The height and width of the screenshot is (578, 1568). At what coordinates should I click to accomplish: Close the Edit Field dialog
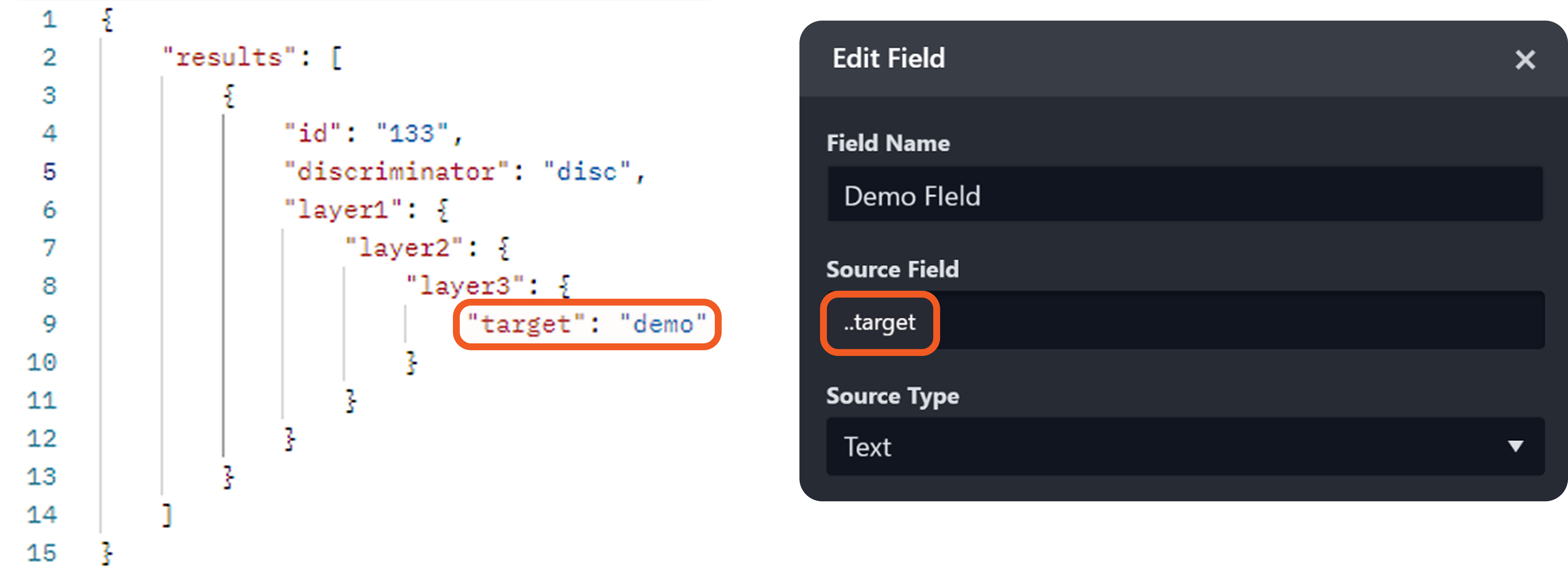pos(1525,60)
